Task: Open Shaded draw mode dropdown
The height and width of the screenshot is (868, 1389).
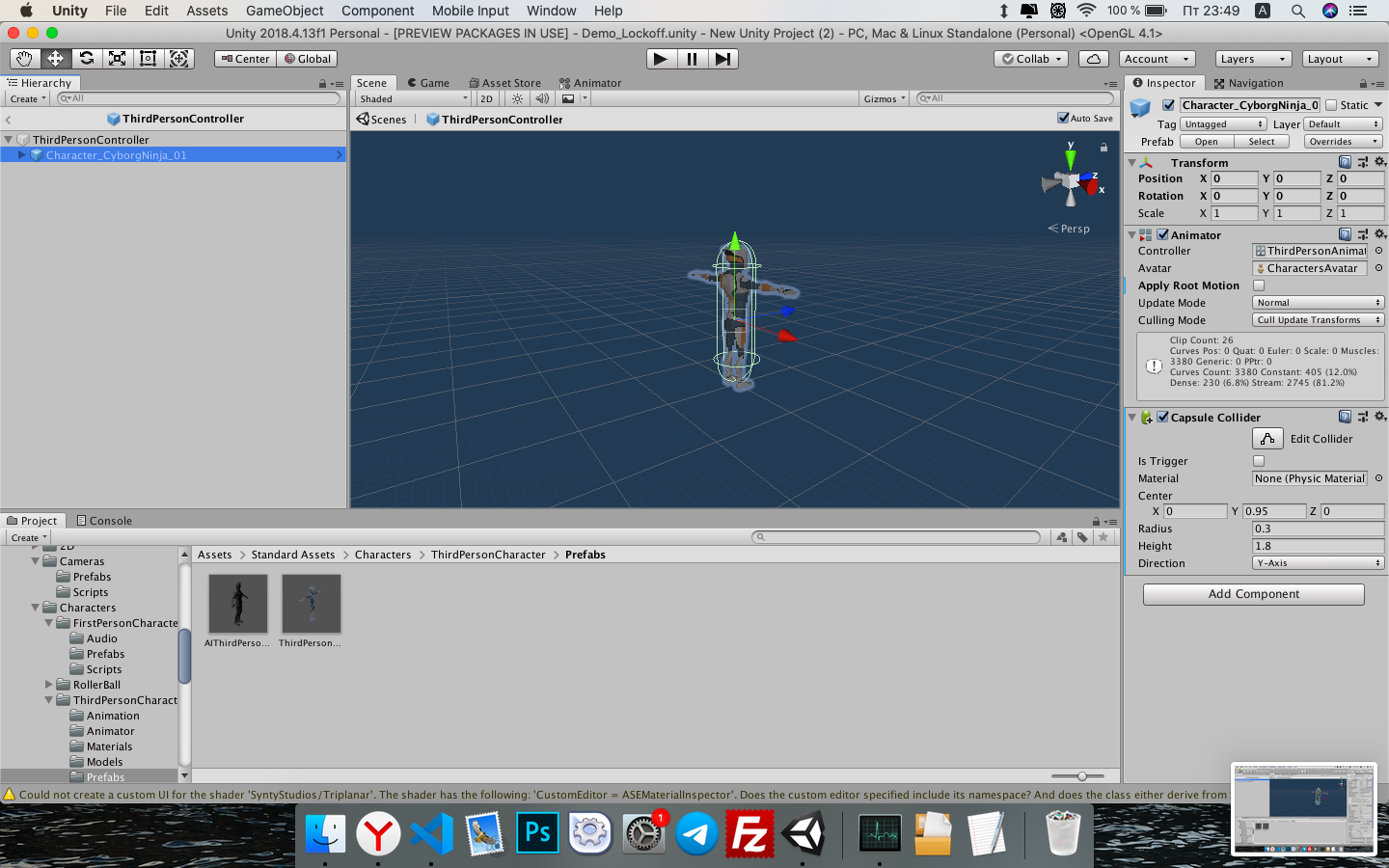Action: click(x=413, y=98)
